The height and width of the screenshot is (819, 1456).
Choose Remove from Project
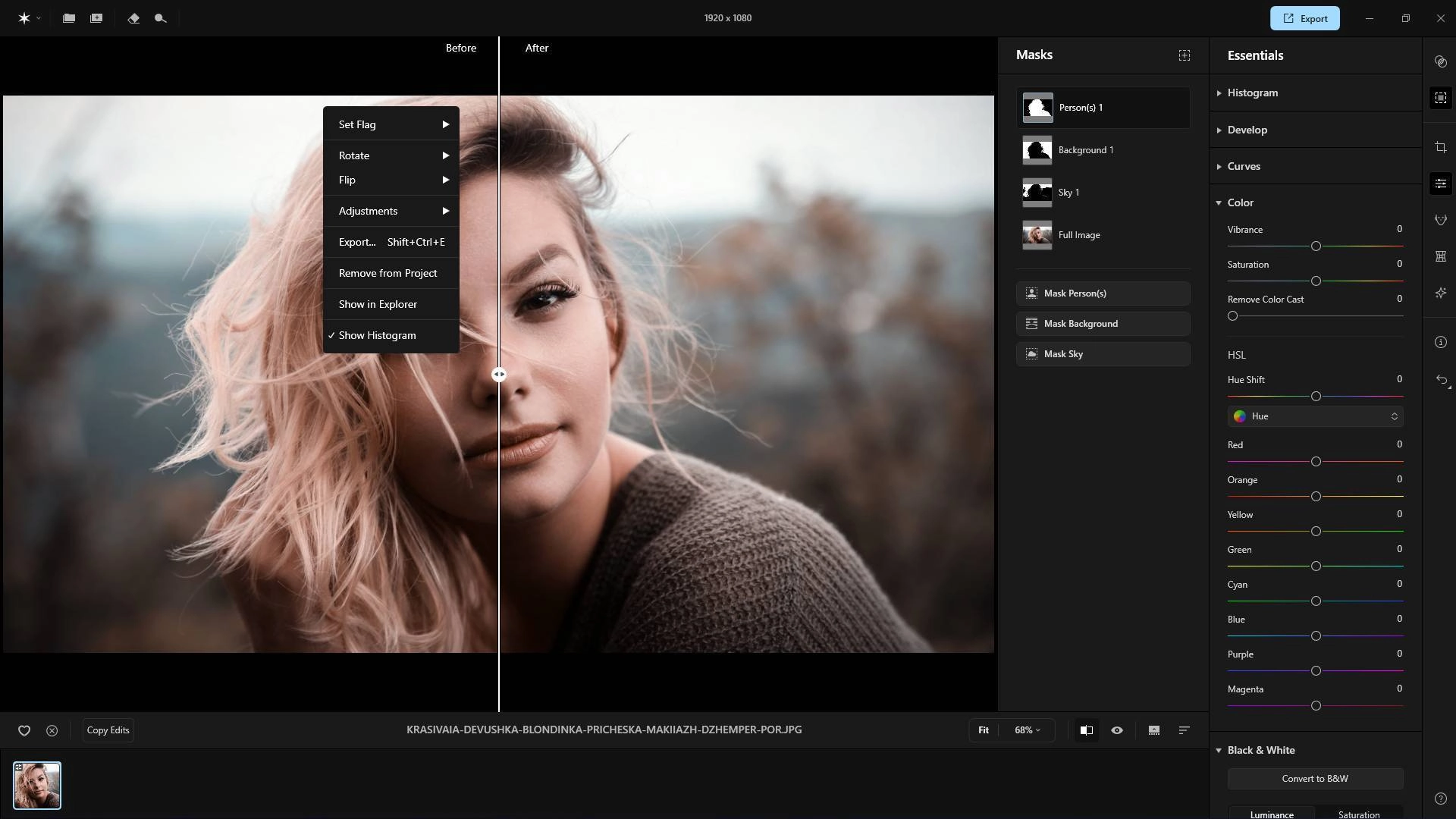(391, 273)
